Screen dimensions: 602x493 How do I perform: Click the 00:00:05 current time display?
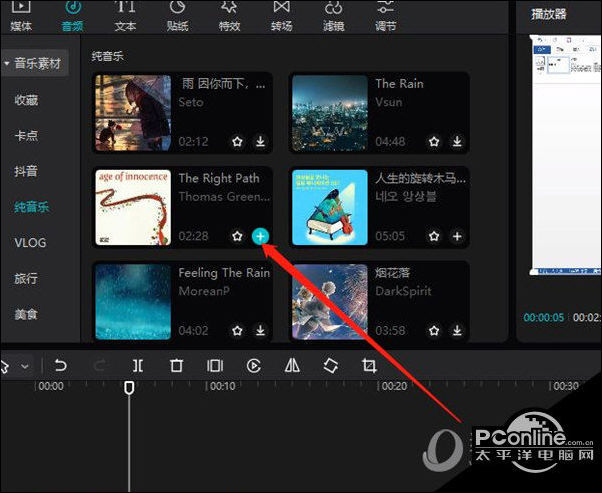coord(544,318)
